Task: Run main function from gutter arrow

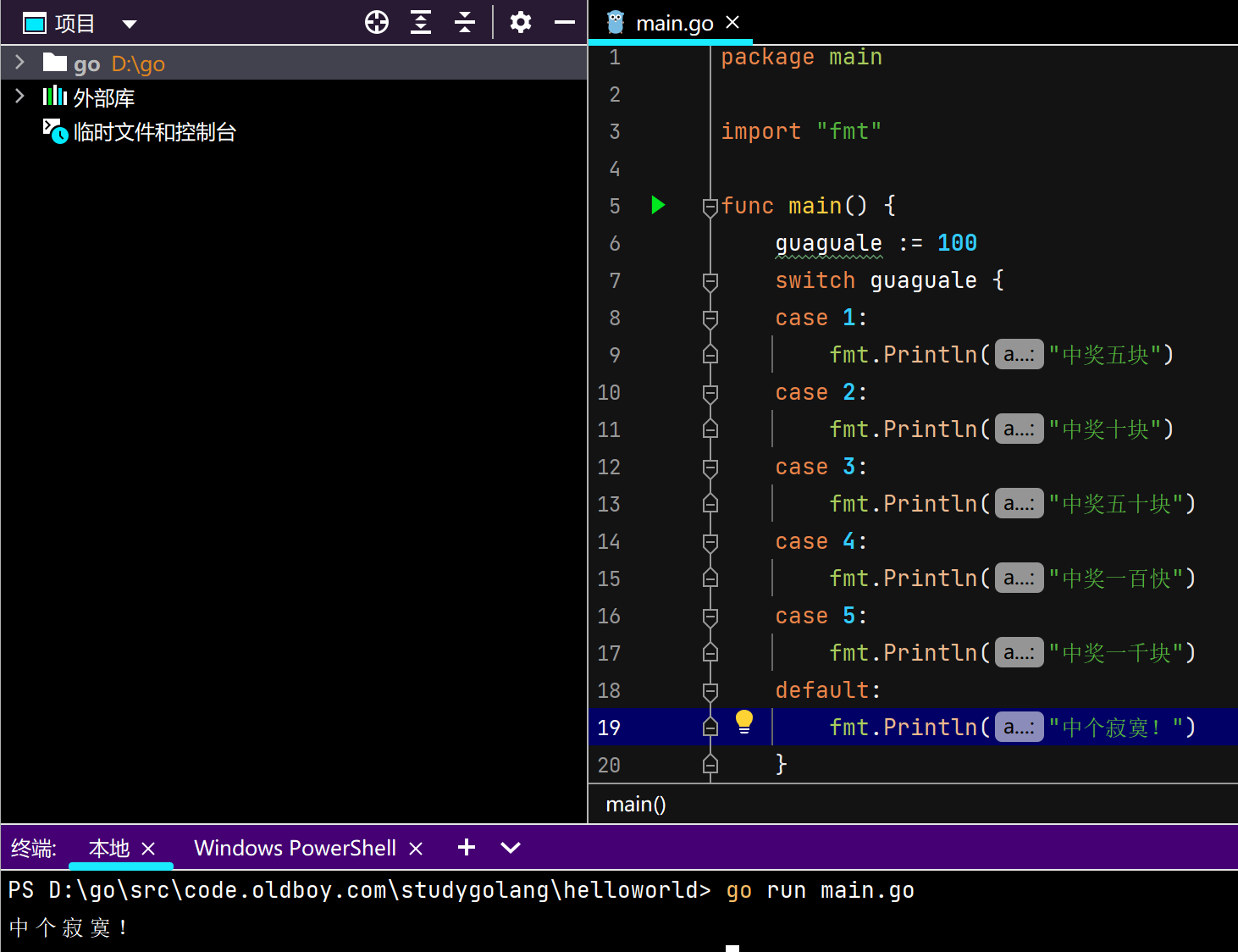Action: (x=658, y=205)
